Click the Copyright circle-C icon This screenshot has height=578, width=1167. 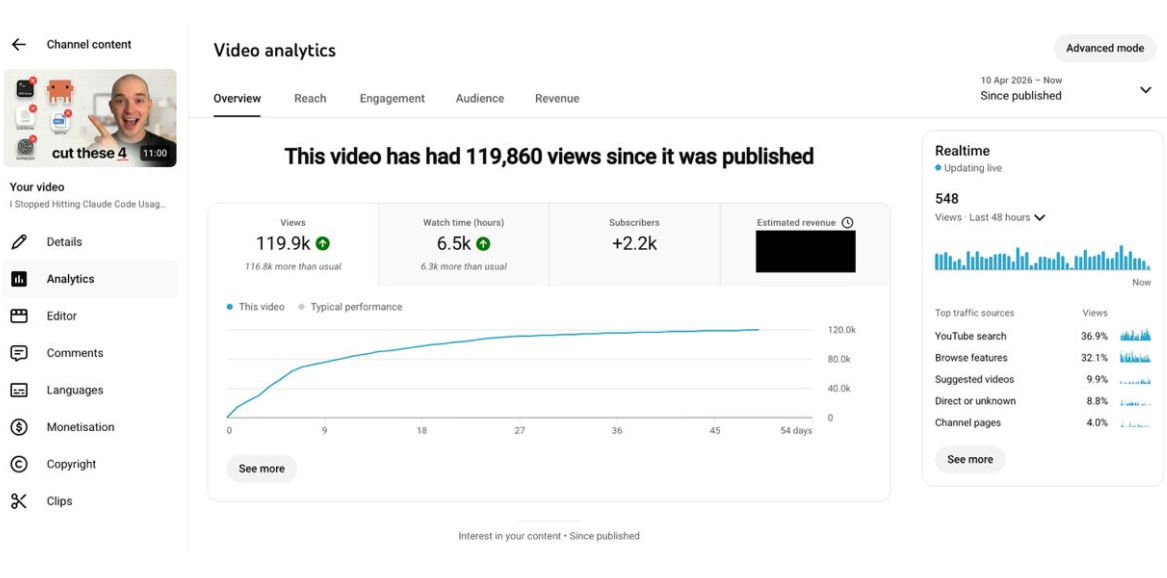(19, 464)
